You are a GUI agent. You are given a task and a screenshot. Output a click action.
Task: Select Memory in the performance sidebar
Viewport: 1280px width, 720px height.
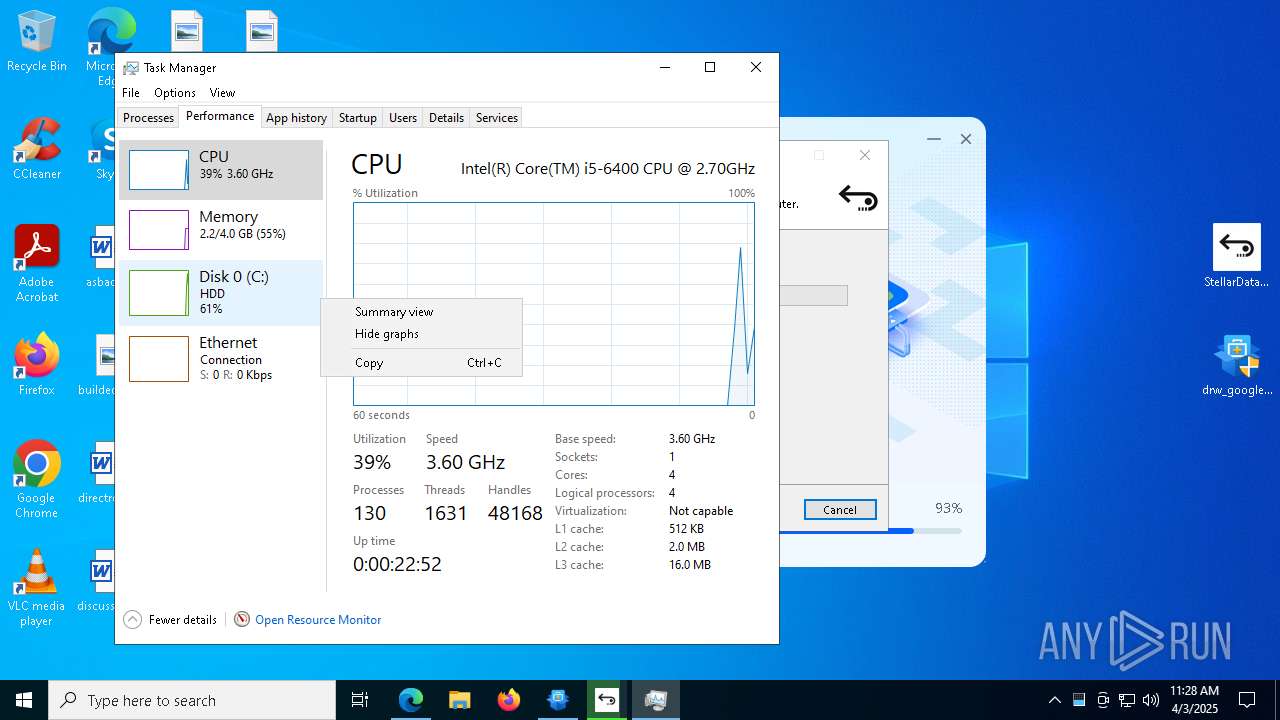[x=221, y=229]
